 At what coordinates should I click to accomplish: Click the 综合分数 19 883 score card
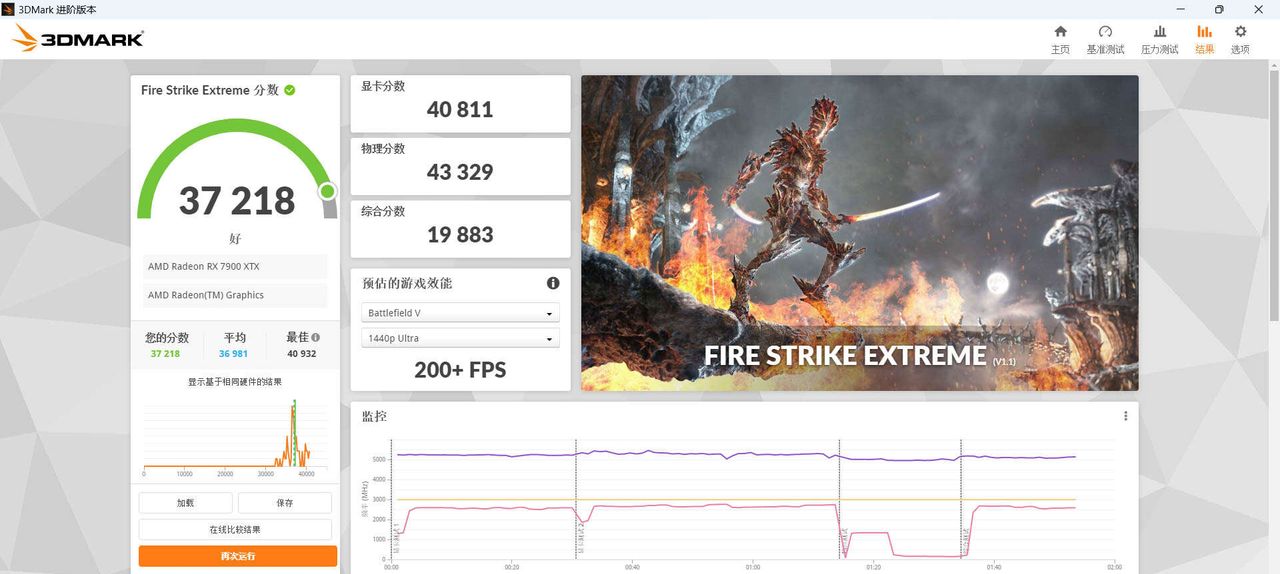point(460,229)
